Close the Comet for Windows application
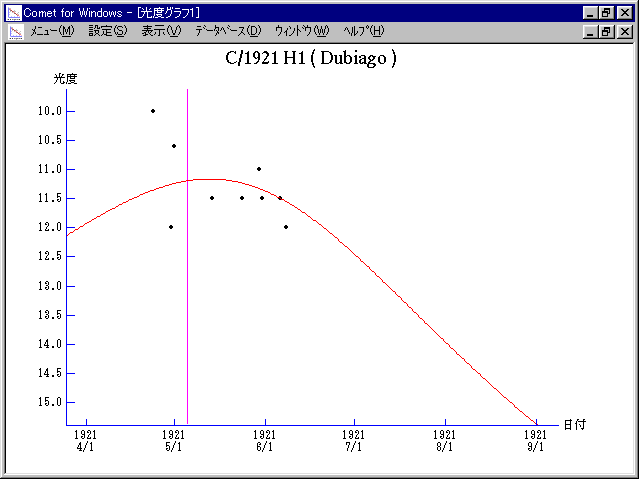 coord(625,12)
